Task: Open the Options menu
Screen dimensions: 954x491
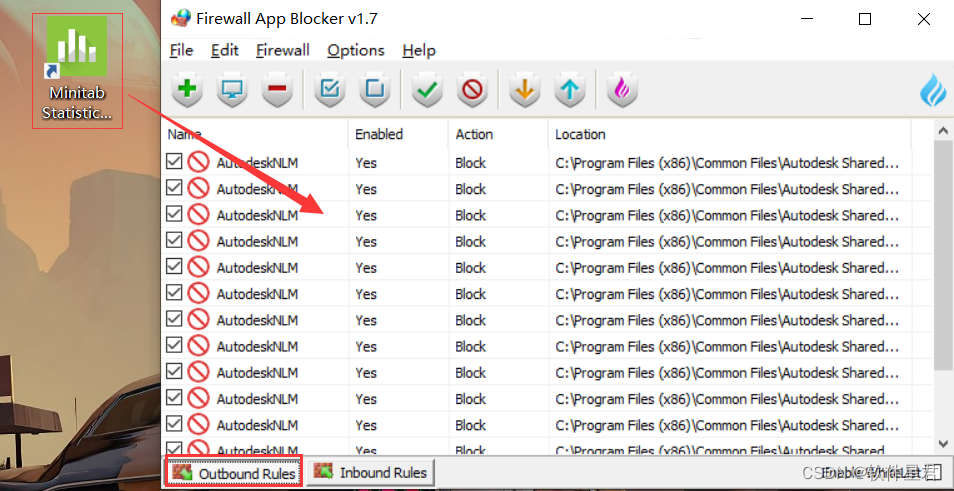Action: click(356, 50)
